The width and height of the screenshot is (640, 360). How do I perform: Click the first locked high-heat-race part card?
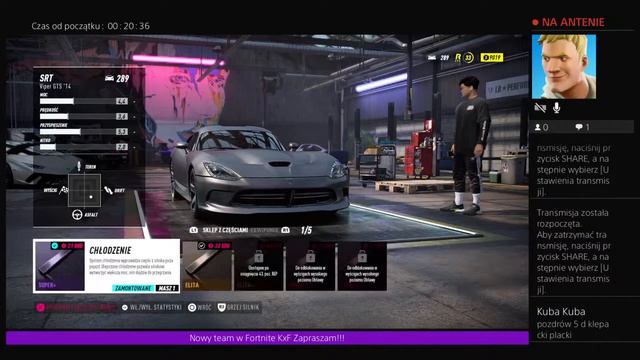click(x=310, y=266)
